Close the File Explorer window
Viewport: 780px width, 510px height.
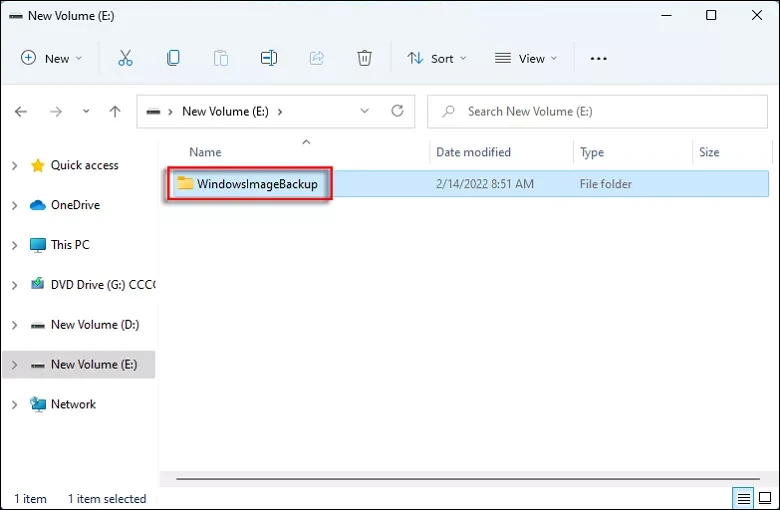point(757,15)
